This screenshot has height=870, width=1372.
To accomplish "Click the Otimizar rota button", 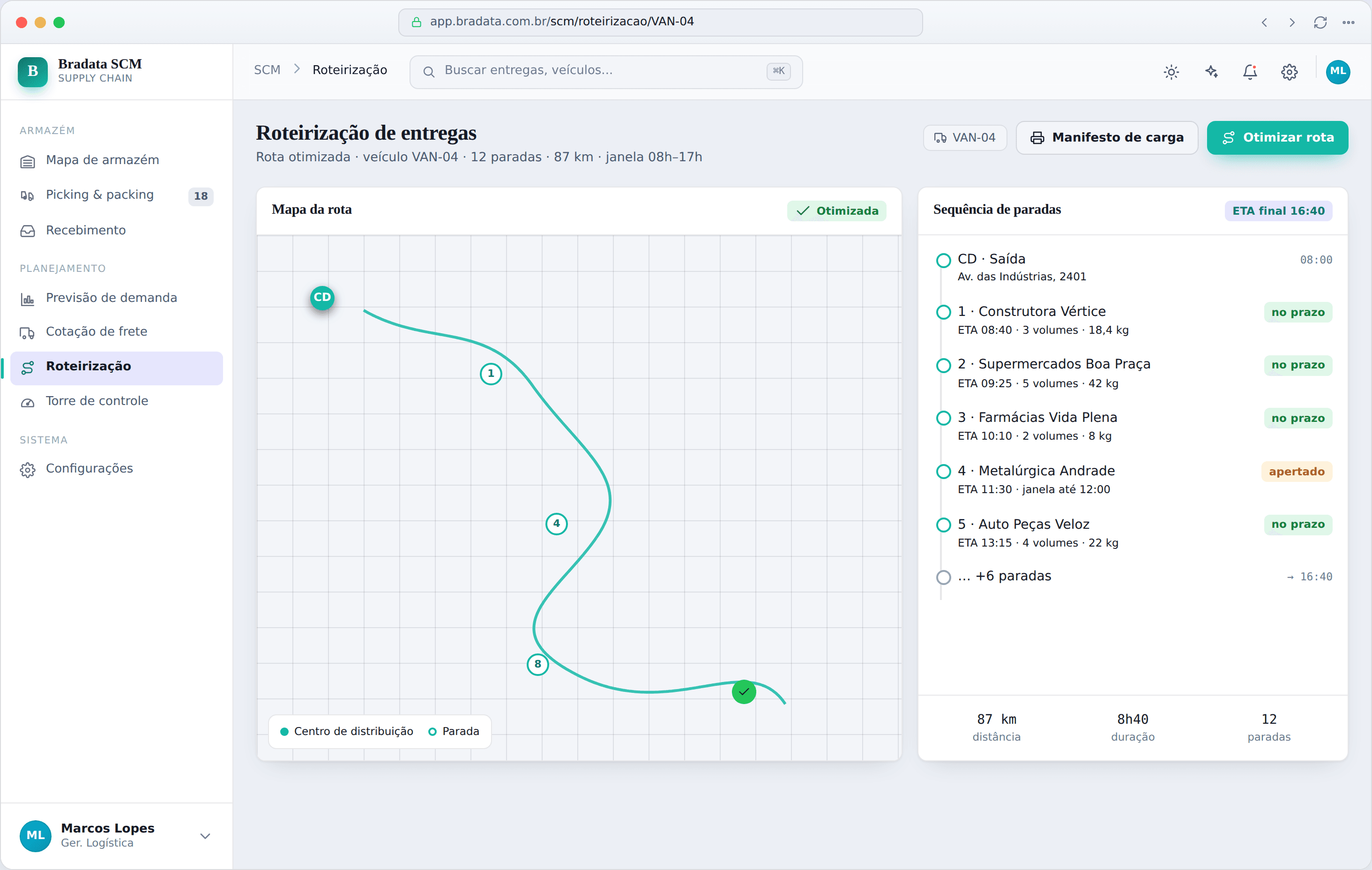I will point(1277,137).
